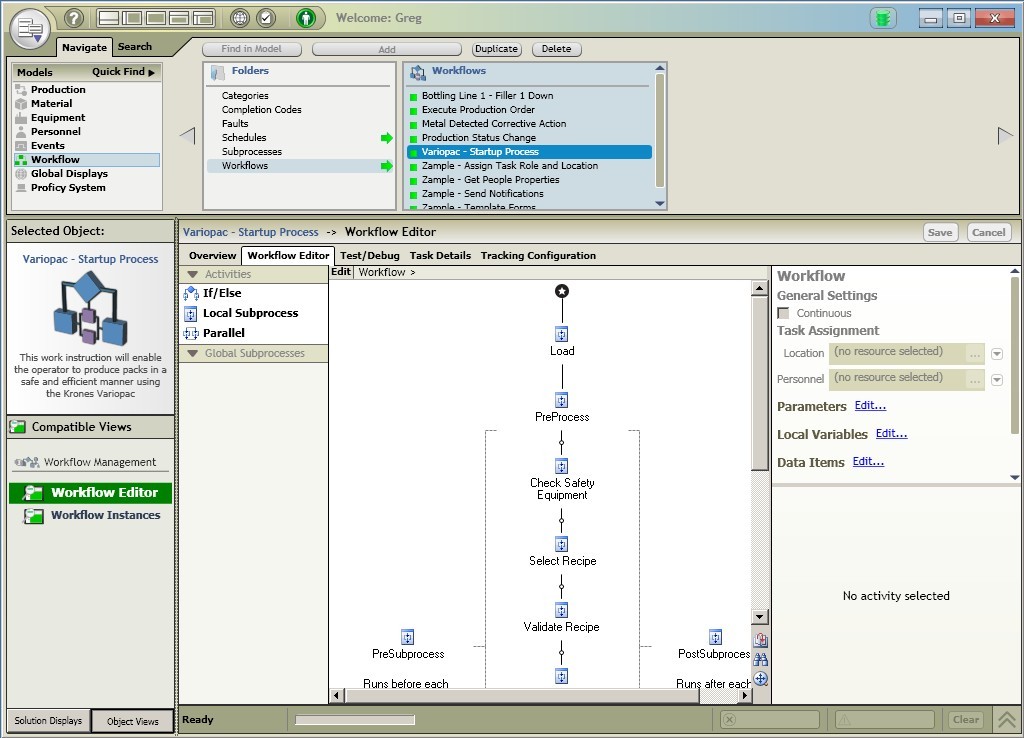Click the Variopac - Startup Process breadcrumb link
1024x738 pixels.
coord(251,232)
